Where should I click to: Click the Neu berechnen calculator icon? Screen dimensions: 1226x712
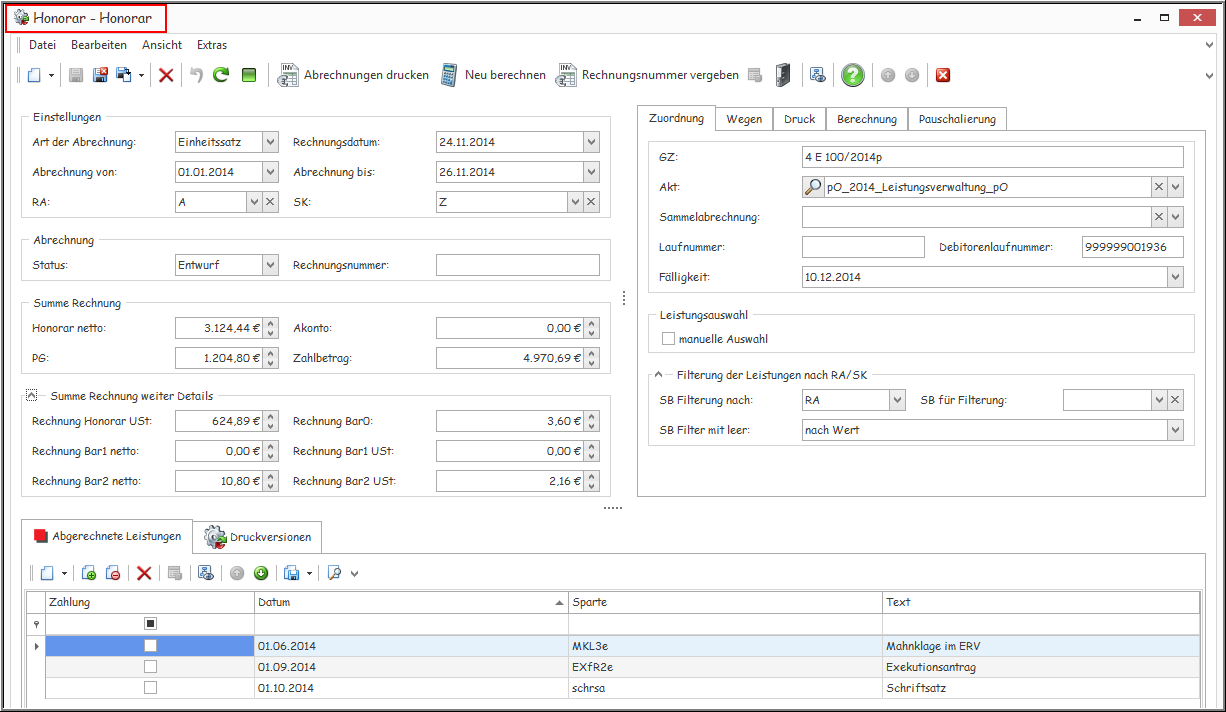coord(450,75)
